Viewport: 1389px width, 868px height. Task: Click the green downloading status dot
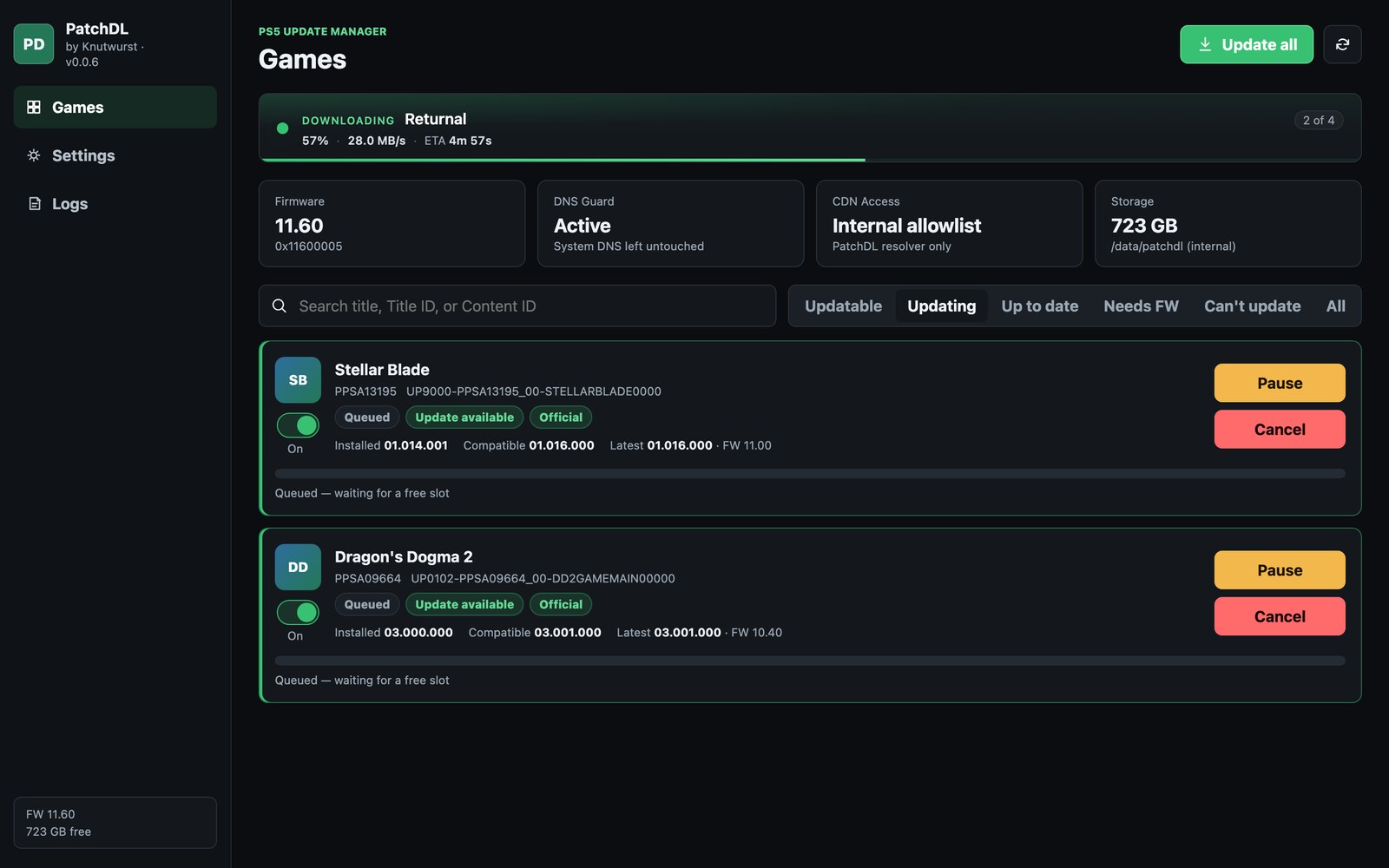click(282, 128)
